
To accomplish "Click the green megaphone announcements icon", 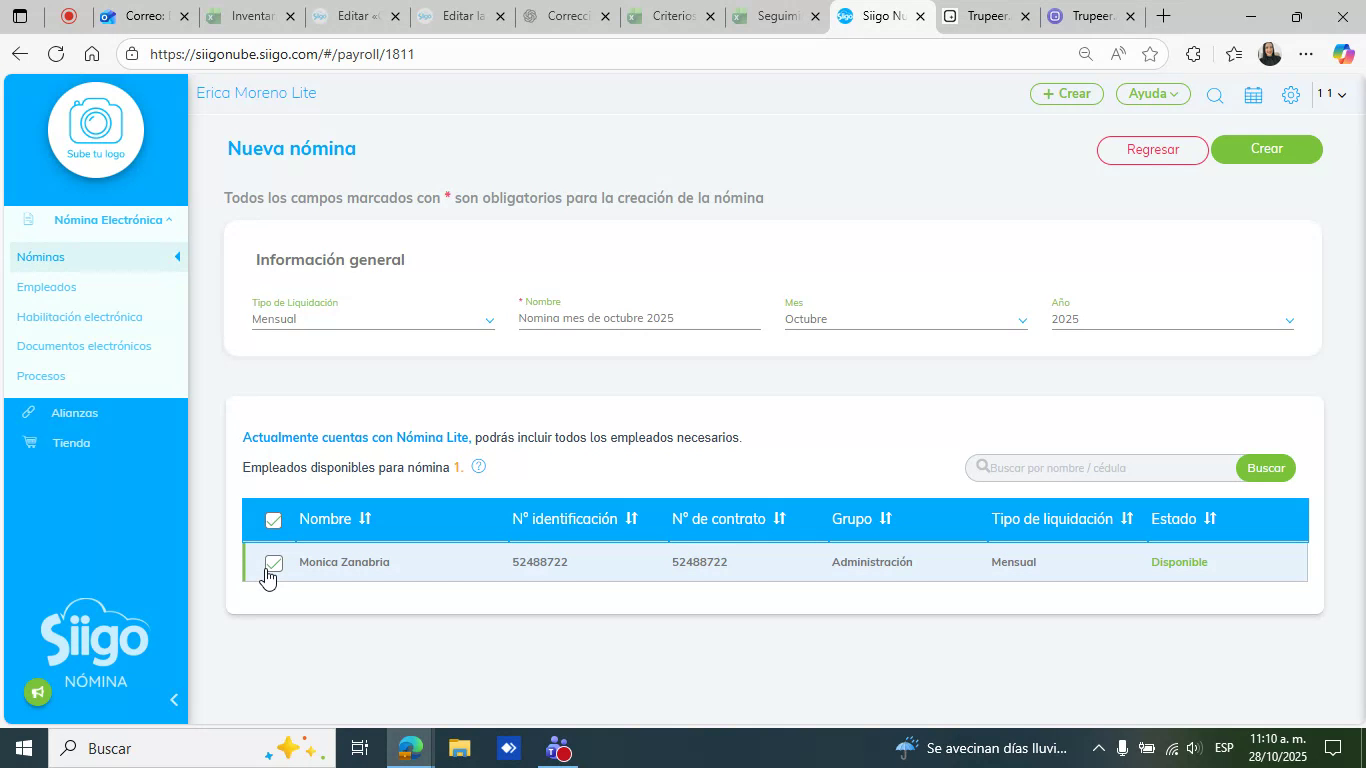I will coord(38,692).
